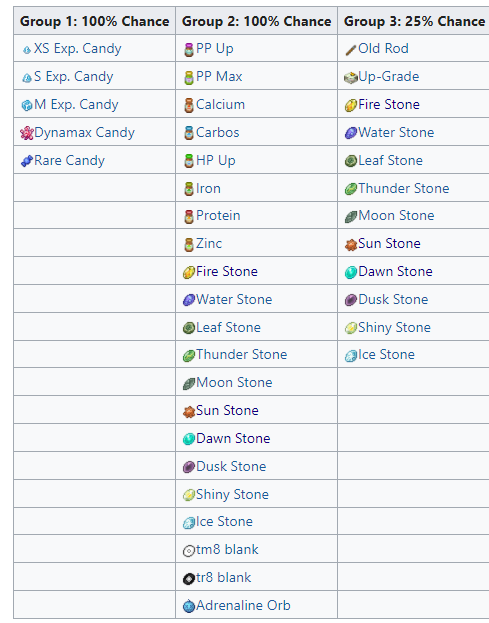Screen dimensions: 489x623
Task: Click the Rare Candy icon
Action: 27,161
